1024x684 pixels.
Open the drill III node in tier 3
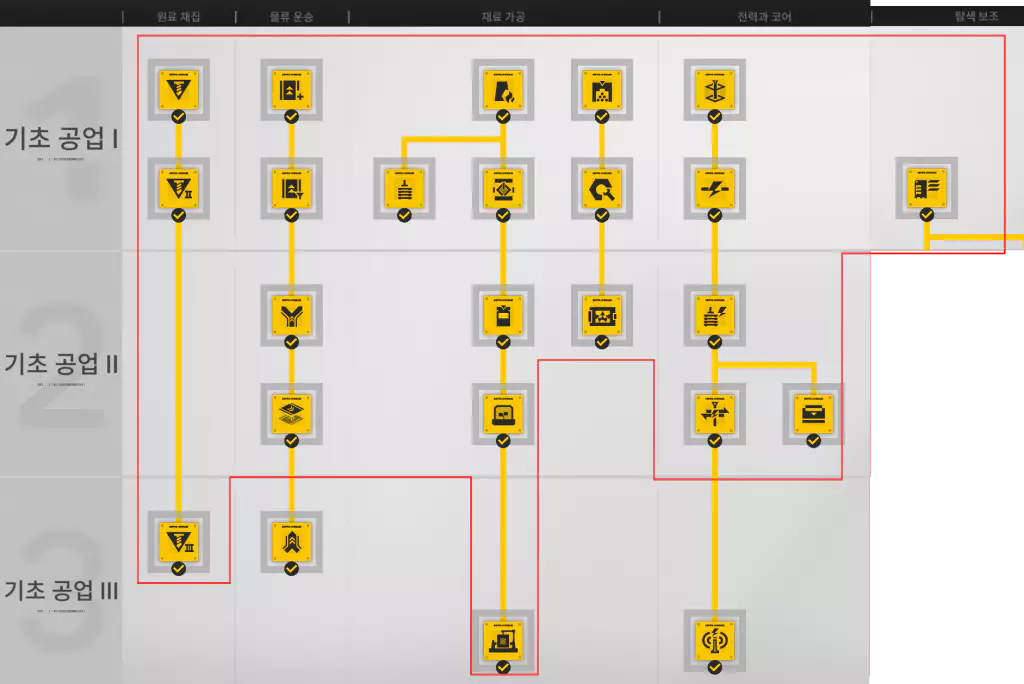coord(178,542)
